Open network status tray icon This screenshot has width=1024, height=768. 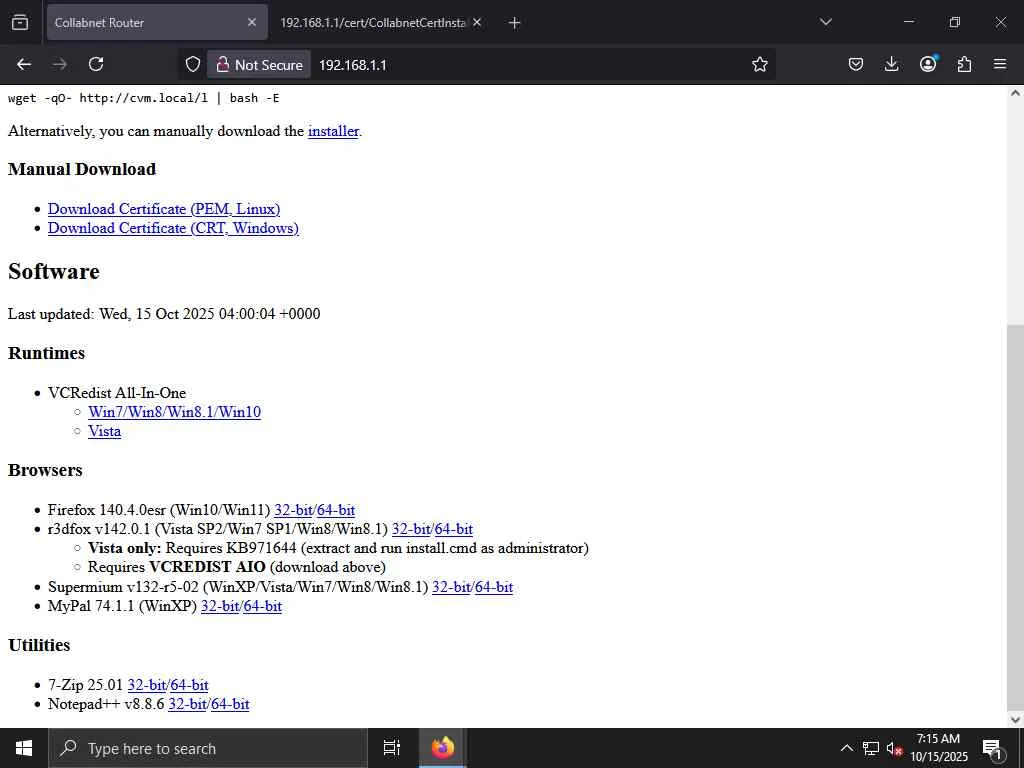click(871, 748)
